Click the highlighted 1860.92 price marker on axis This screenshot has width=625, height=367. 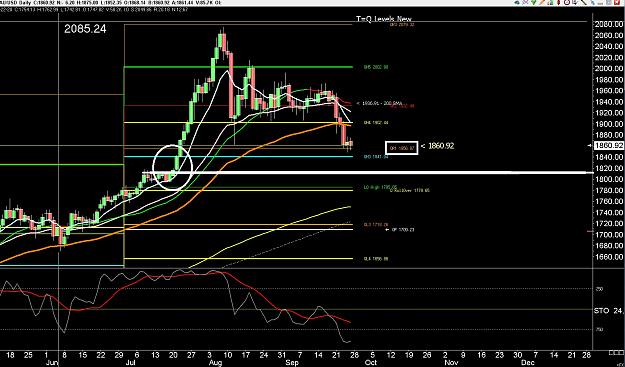coord(609,146)
